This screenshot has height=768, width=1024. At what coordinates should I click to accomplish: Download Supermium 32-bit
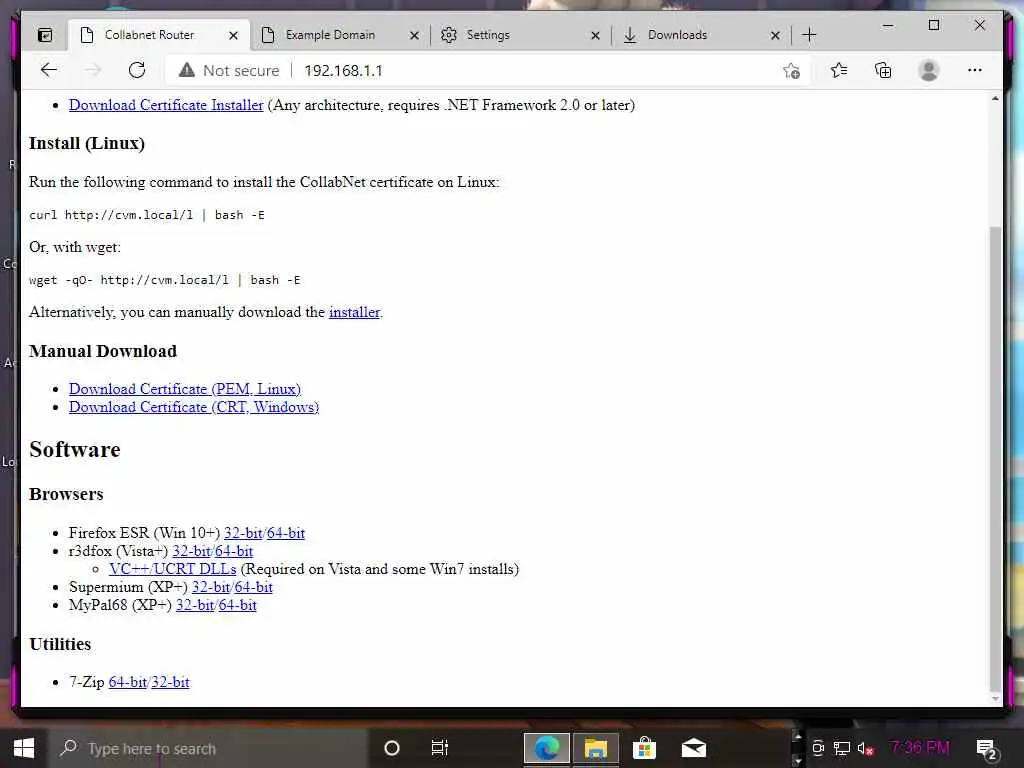211,587
